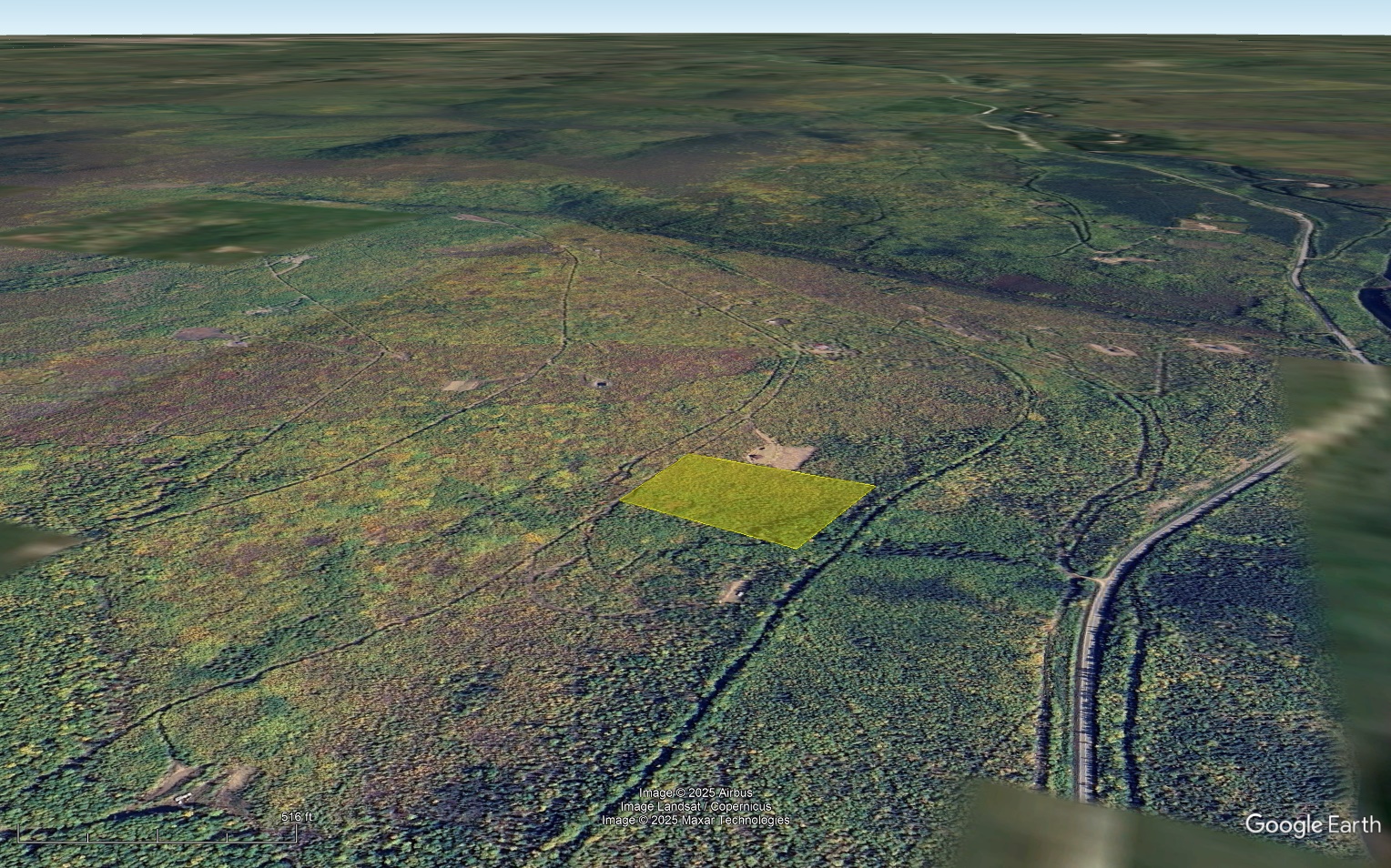Click the white vehicle on the lower-left trail

tap(183, 798)
